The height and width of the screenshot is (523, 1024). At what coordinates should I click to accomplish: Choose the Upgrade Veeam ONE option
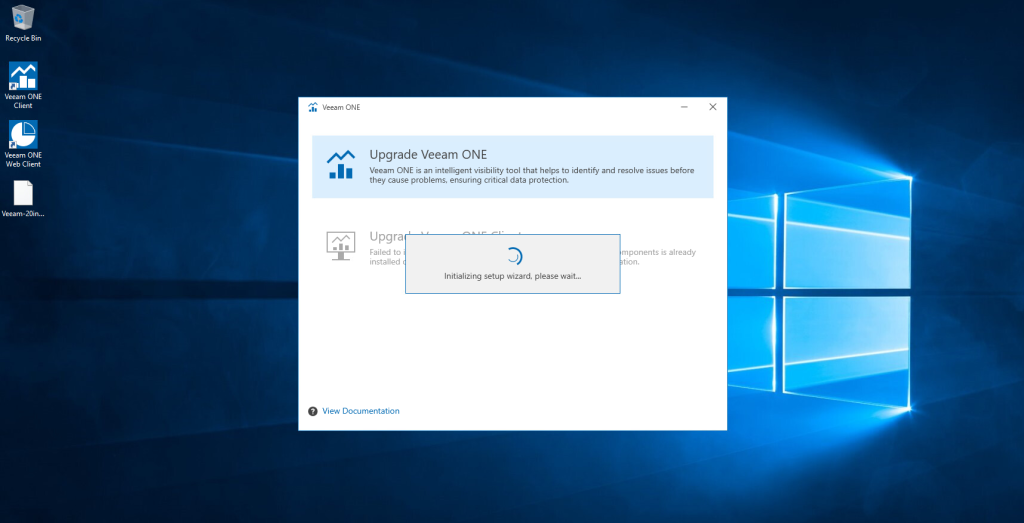513,166
